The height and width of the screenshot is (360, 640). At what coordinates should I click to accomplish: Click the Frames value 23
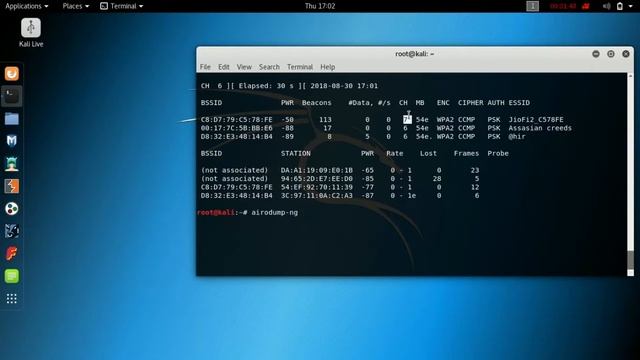tap(474, 170)
